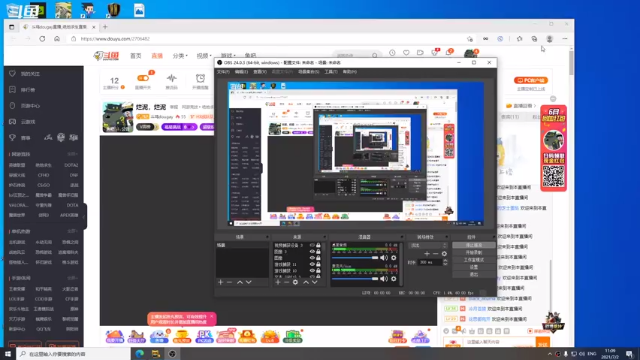The height and width of the screenshot is (360, 640).
Task: Toggle visibility of third source row
Action: 312,258
